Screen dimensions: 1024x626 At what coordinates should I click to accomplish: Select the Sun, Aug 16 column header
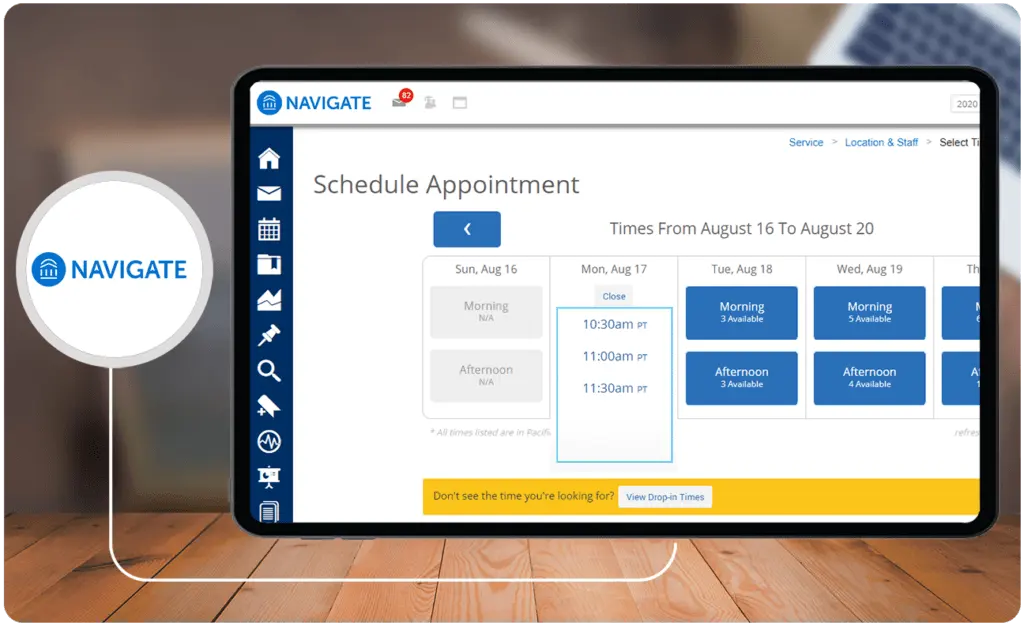486,269
